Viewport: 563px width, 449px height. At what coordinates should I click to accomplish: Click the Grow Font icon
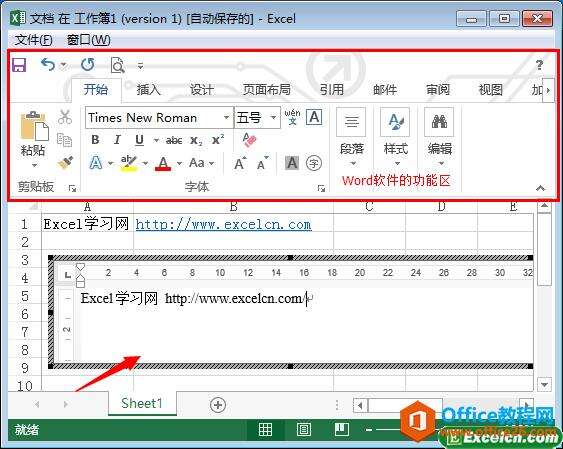click(240, 163)
